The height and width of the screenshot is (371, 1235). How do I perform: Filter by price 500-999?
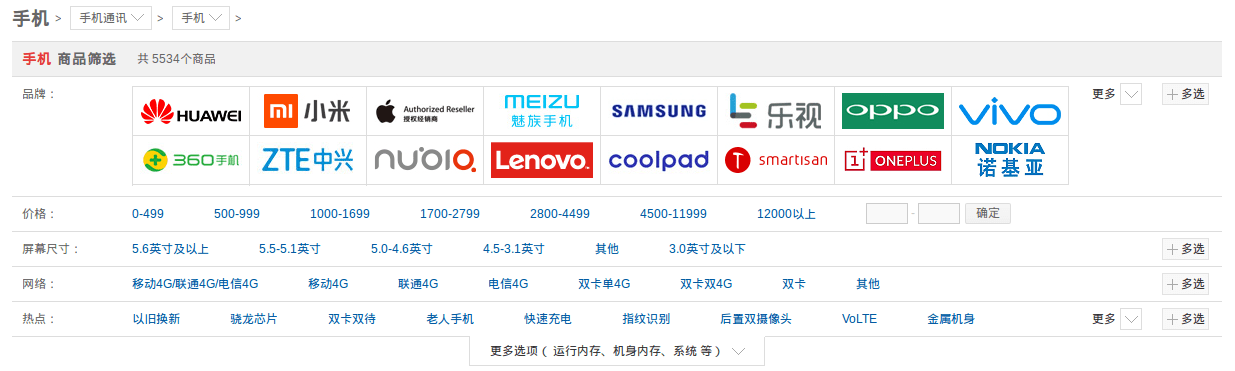tap(237, 214)
